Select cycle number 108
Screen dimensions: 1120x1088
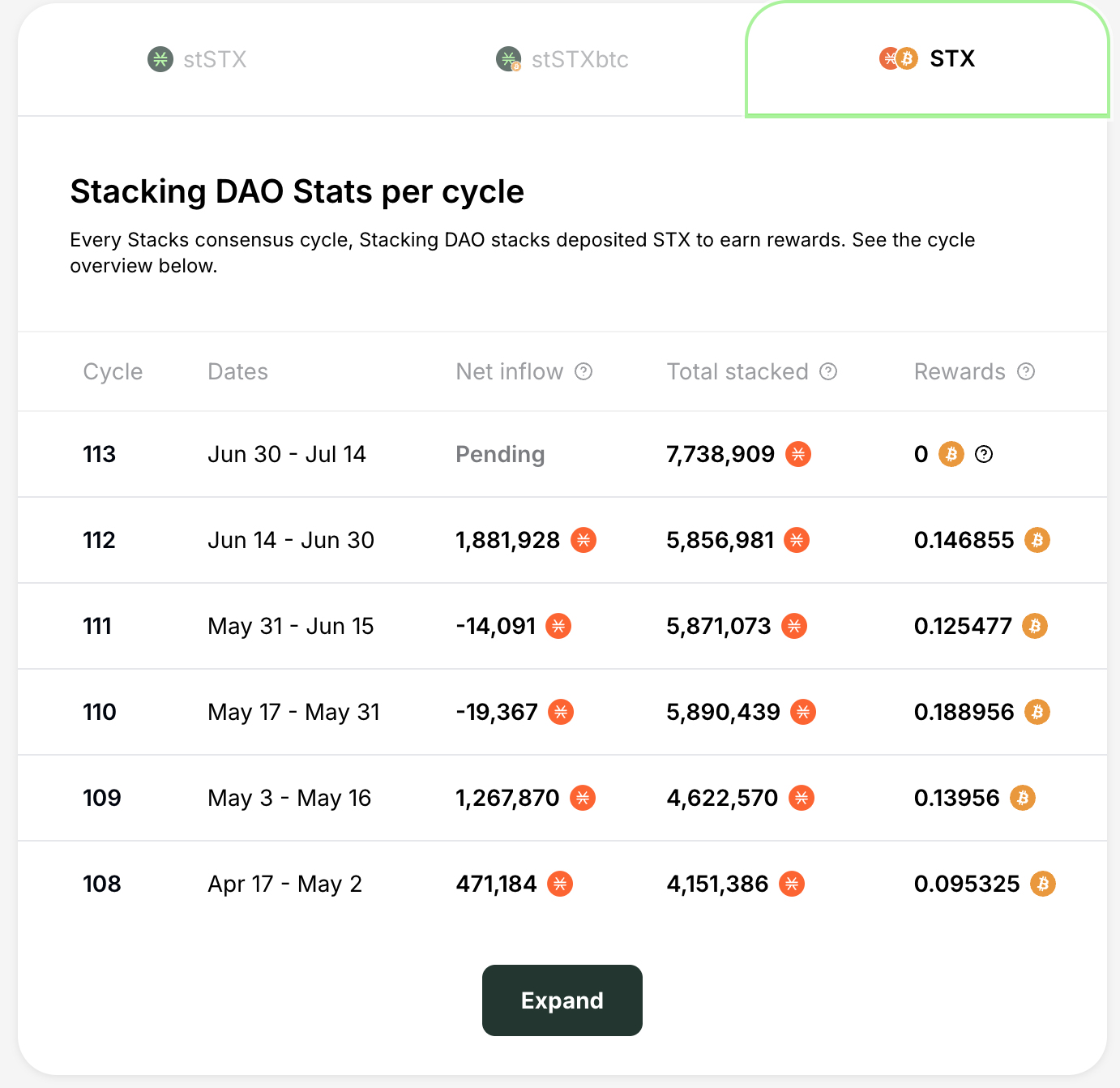pos(102,884)
